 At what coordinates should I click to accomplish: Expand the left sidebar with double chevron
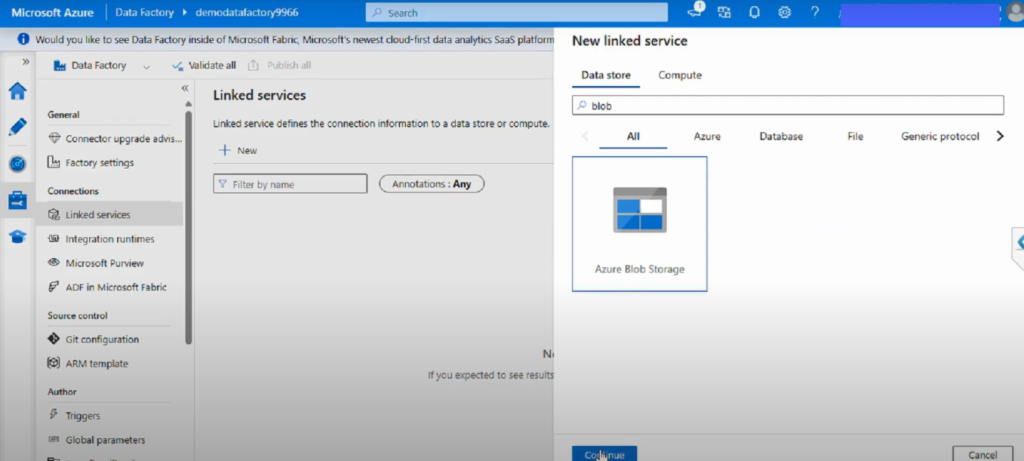click(25, 61)
